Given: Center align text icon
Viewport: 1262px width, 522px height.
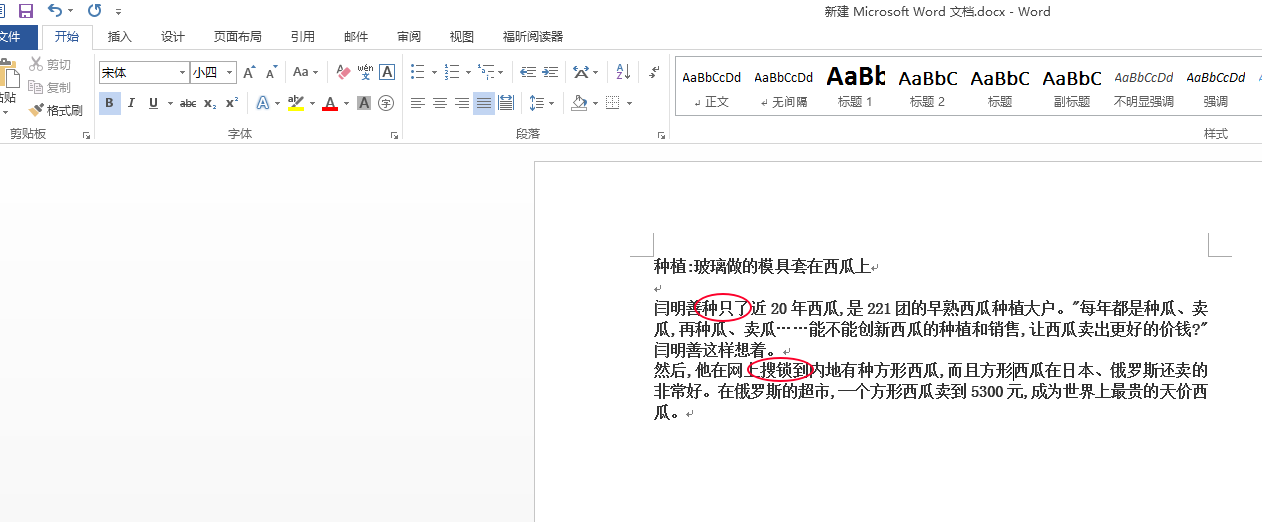Looking at the screenshot, I should click(440, 103).
